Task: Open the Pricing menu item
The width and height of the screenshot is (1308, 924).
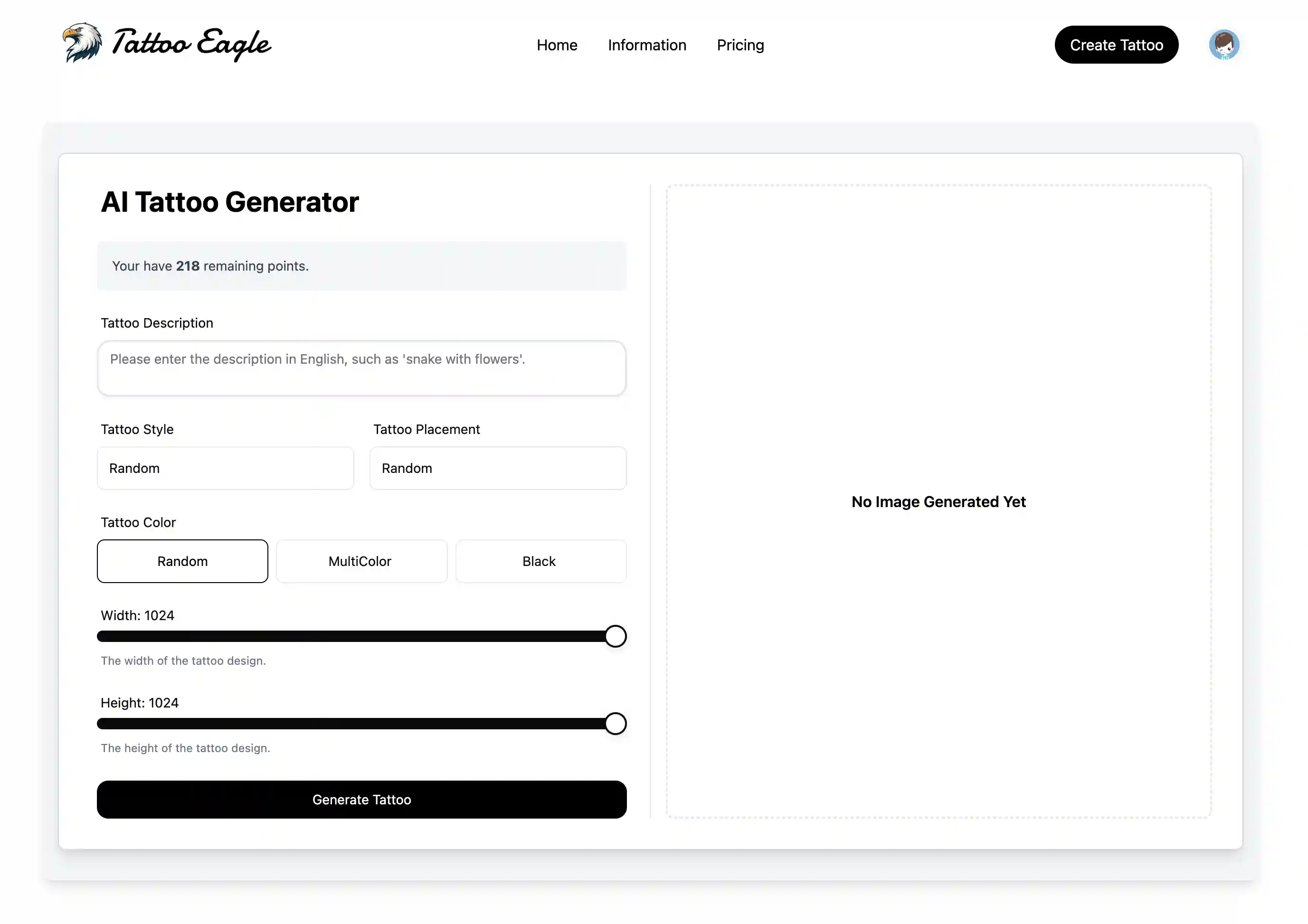Action: (x=740, y=44)
